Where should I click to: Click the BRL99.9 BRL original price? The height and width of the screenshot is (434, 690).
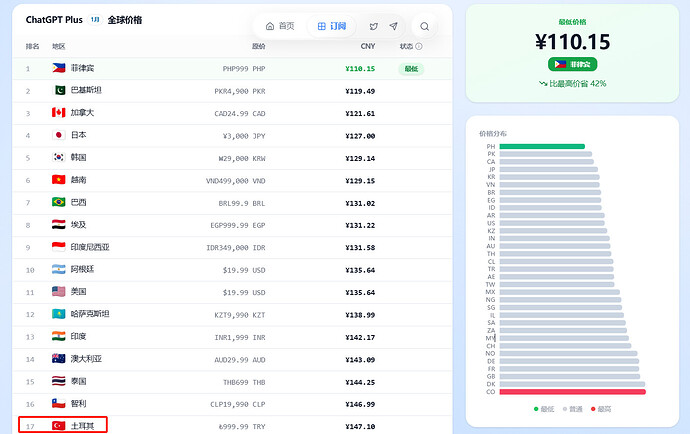point(242,203)
